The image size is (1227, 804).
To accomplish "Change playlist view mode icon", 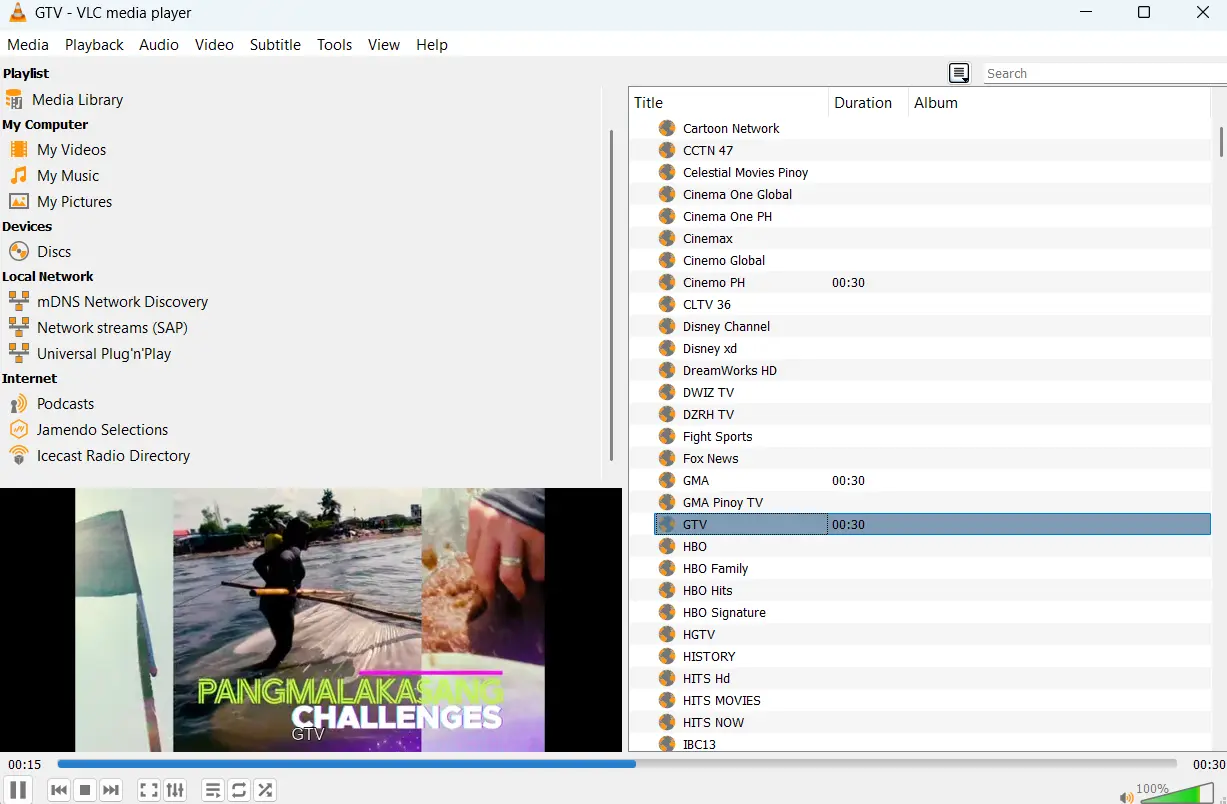I will [x=959, y=73].
